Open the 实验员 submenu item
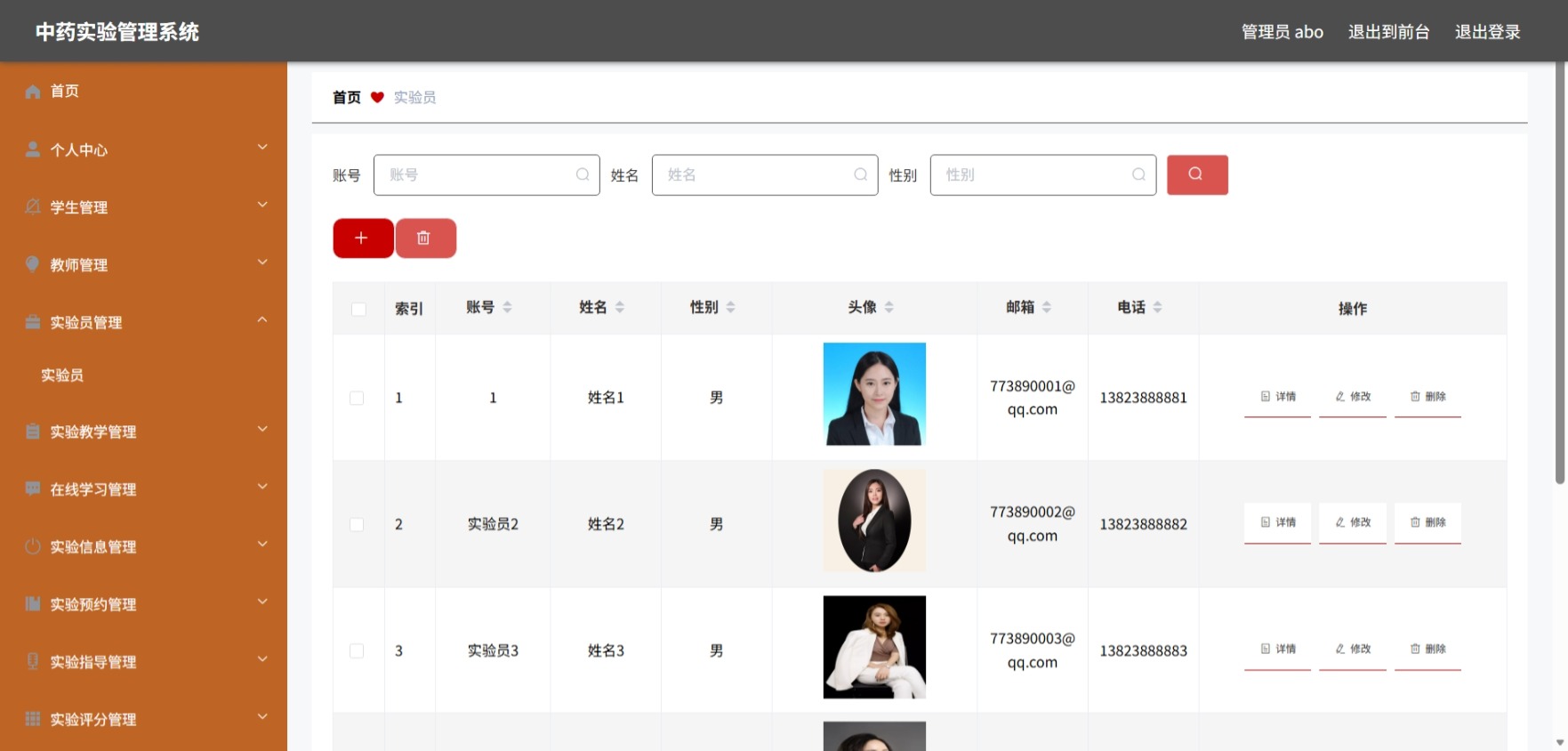 click(x=62, y=375)
